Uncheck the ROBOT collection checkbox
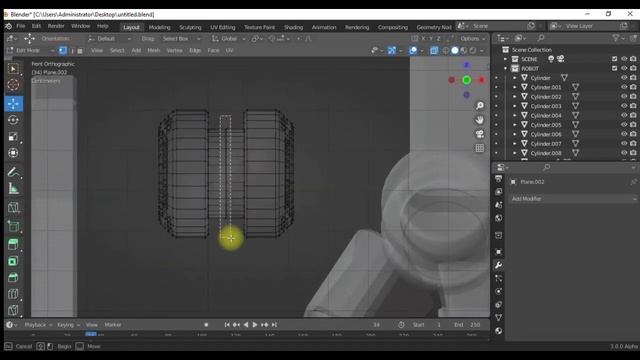 pyautogui.click(x=615, y=69)
